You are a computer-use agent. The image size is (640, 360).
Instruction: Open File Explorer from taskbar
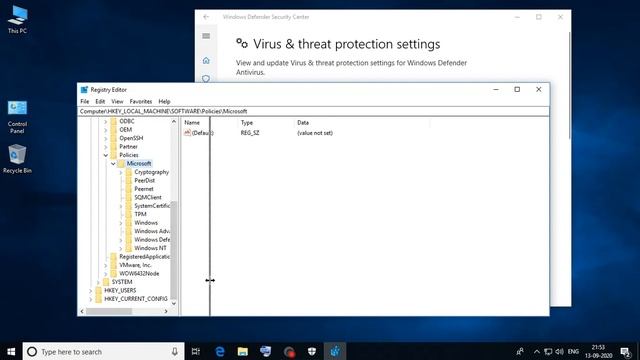[242, 351]
